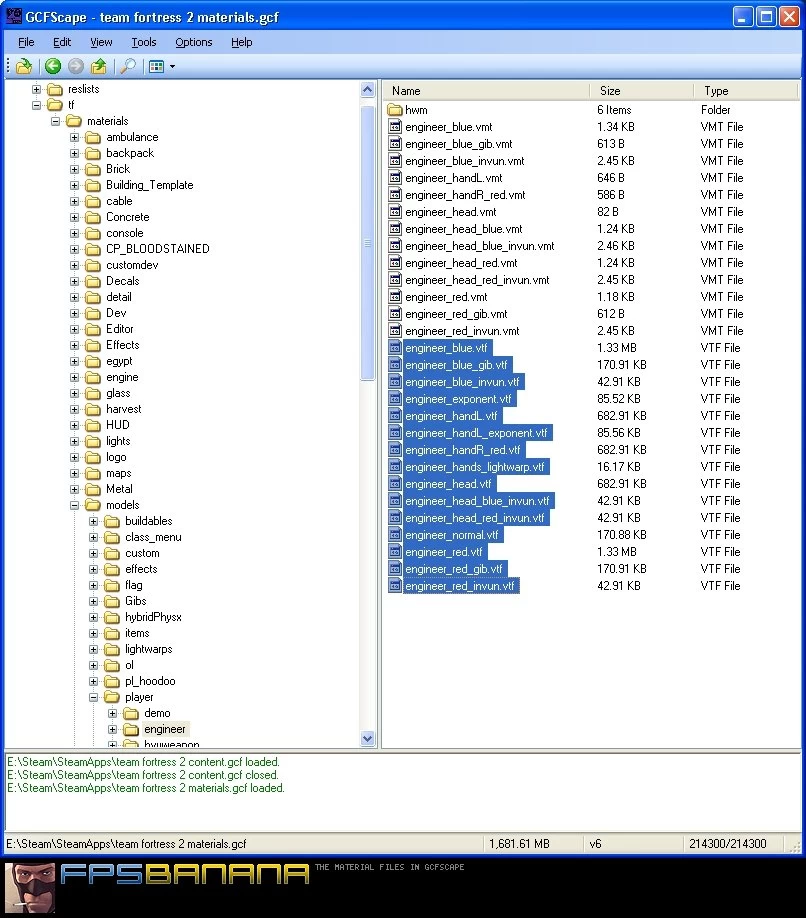
Task: Open the Options menu
Action: [193, 42]
